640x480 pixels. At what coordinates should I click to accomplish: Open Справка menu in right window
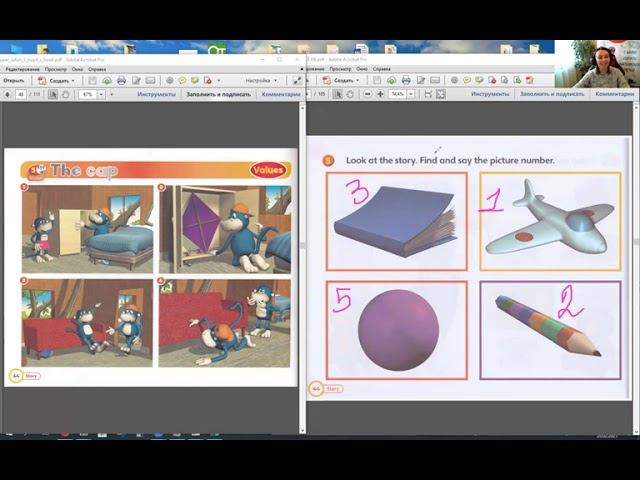[x=382, y=69]
